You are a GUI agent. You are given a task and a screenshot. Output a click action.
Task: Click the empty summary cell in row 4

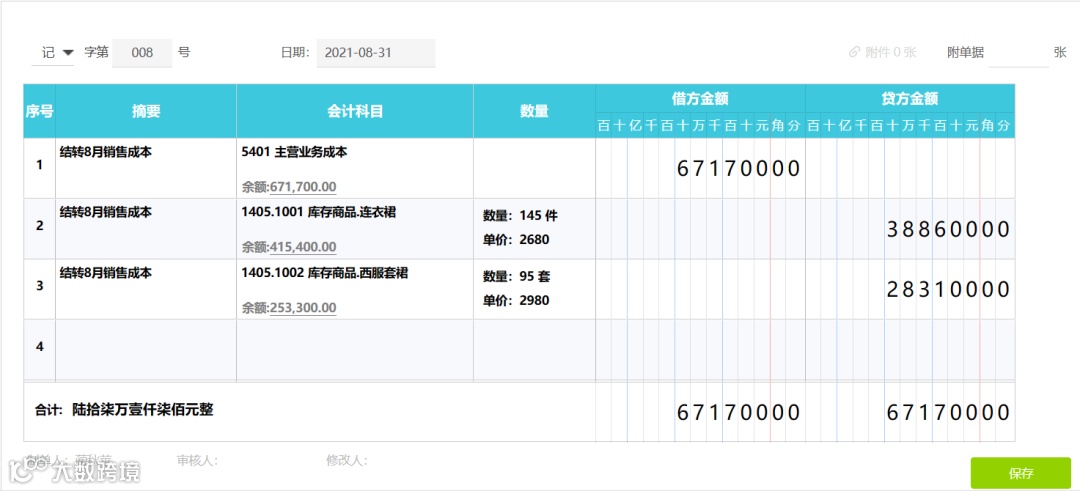[x=146, y=349]
